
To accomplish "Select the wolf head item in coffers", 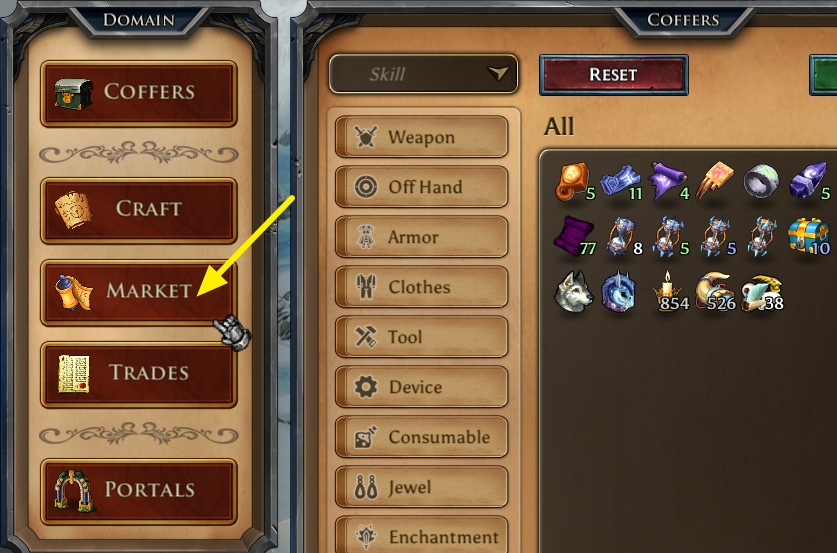I will (573, 291).
